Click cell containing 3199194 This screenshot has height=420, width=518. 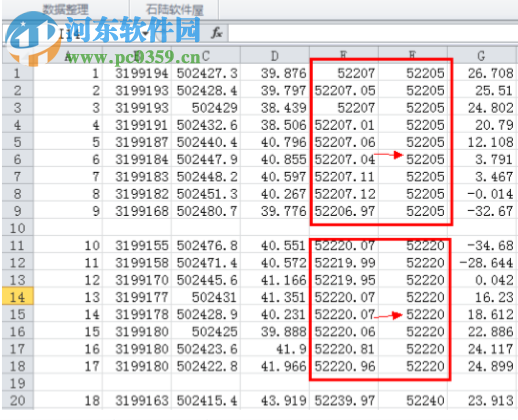[x=137, y=73]
